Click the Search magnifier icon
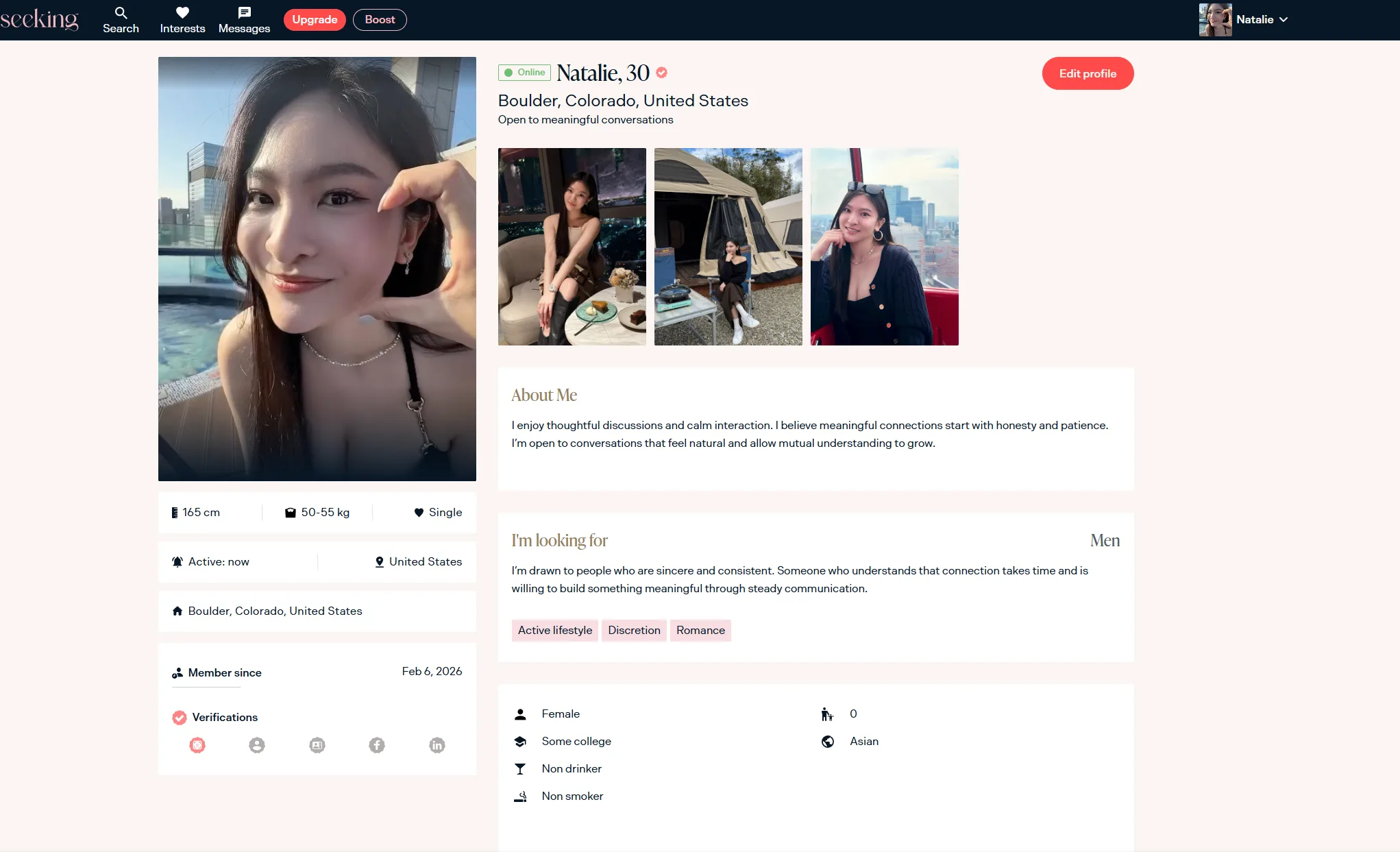This screenshot has height=852, width=1400. click(x=121, y=12)
